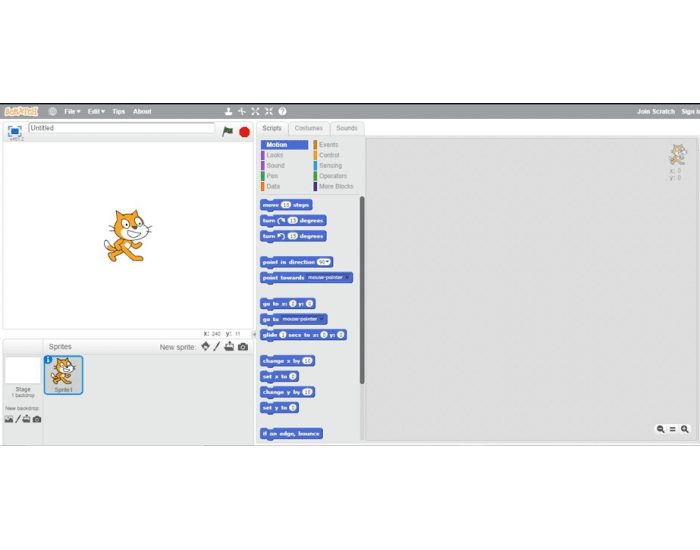Select the Shrink sprite tool
The height and width of the screenshot is (550, 700).
(x=268, y=111)
